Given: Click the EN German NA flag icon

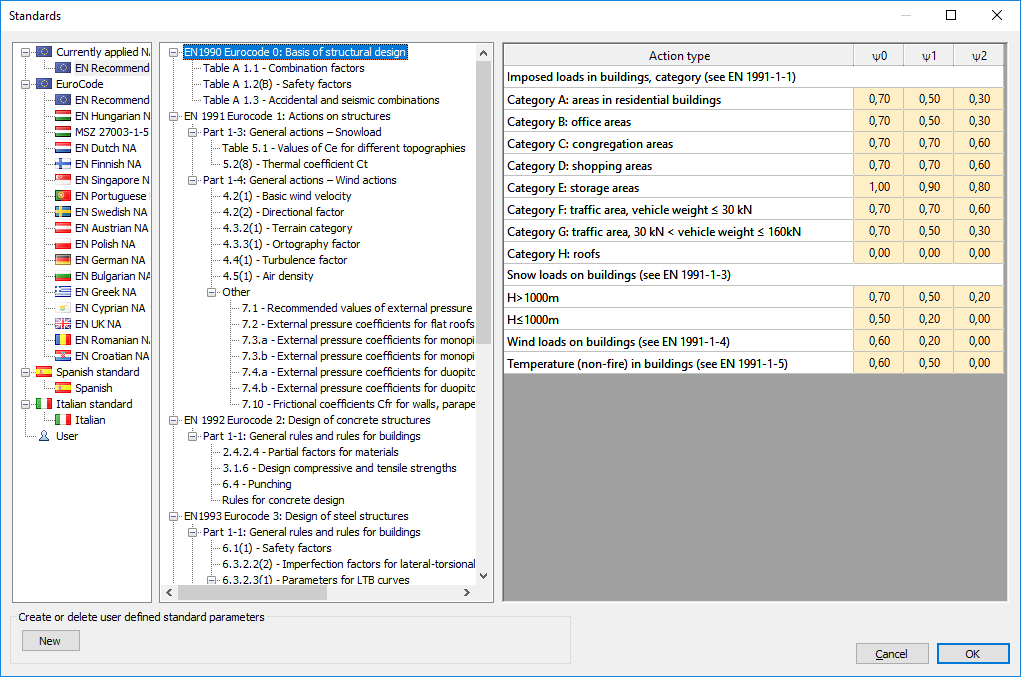Looking at the screenshot, I should (63, 260).
